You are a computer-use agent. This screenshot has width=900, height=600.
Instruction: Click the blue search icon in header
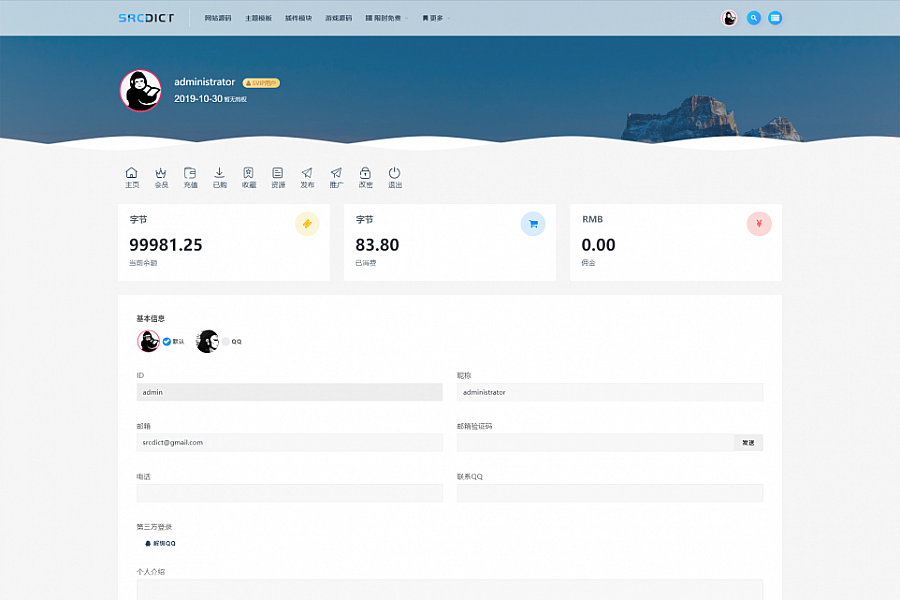(x=754, y=18)
